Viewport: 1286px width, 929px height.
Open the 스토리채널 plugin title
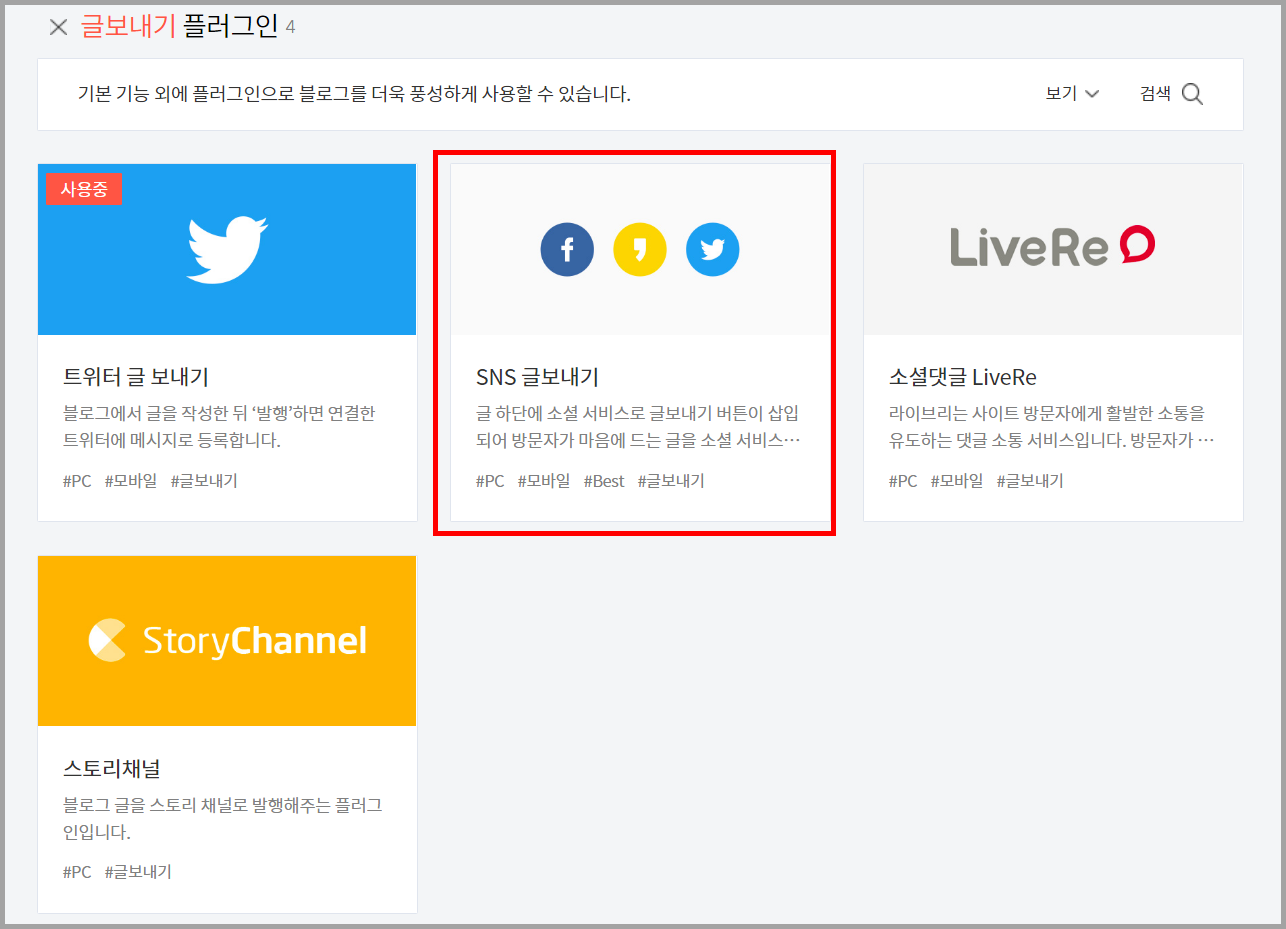point(112,769)
